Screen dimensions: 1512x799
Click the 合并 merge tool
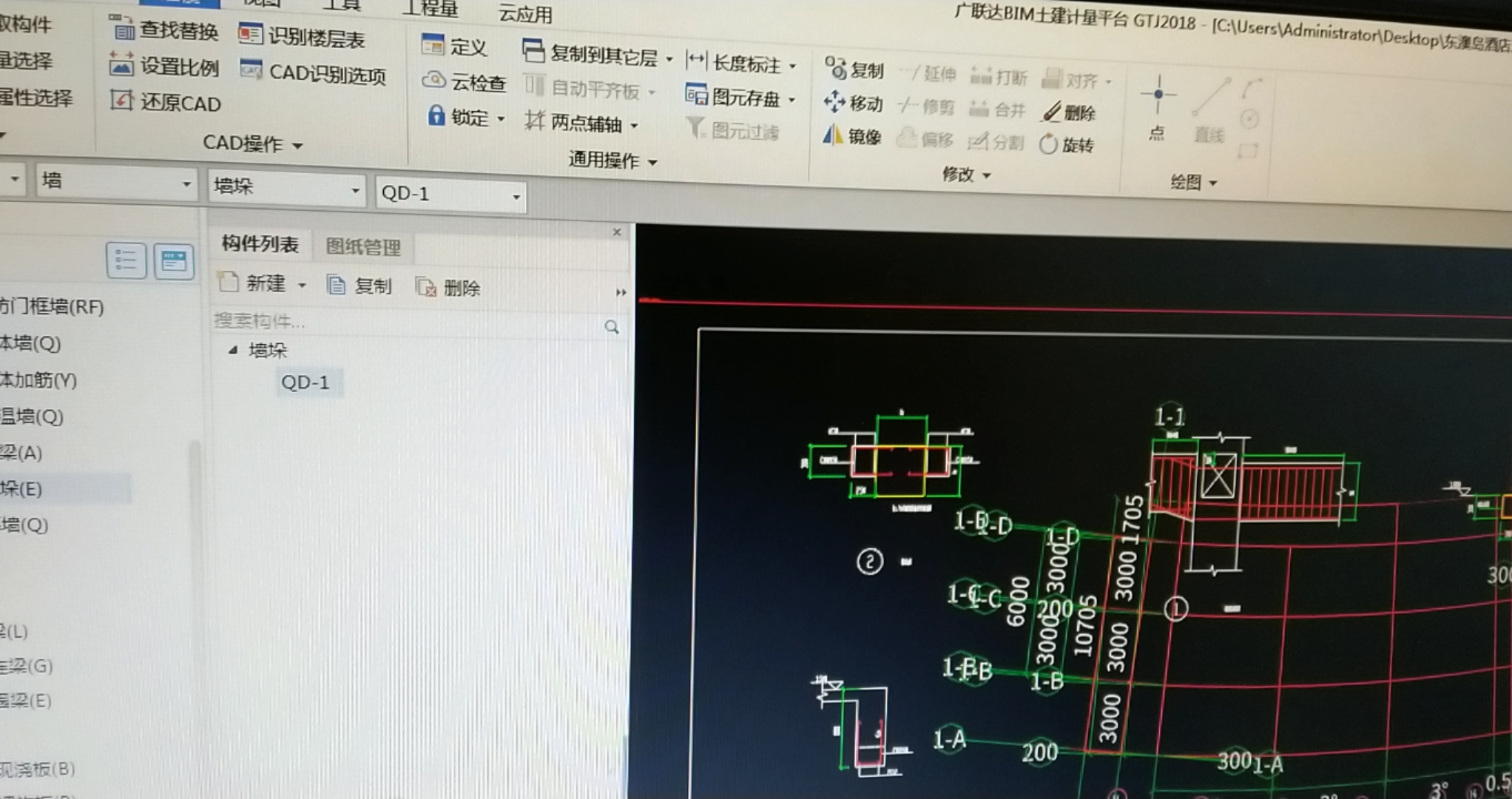tap(997, 109)
